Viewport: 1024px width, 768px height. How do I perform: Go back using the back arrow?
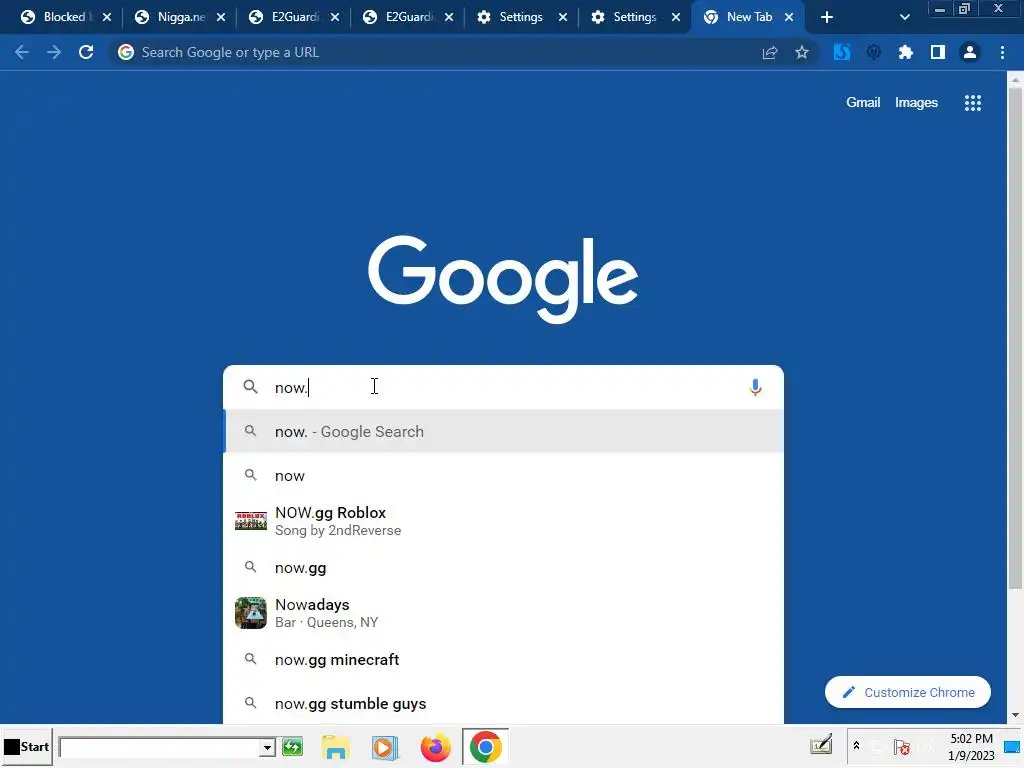pos(22,52)
